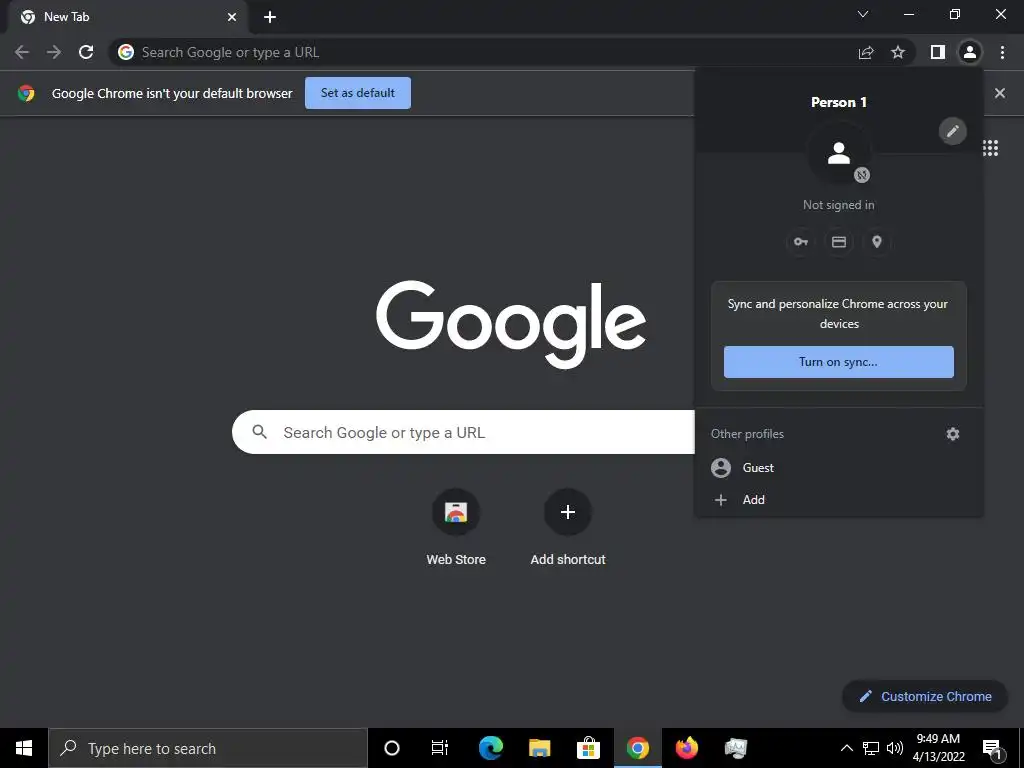Show hidden system tray icons
Viewport: 1024px width, 768px height.
[846, 748]
